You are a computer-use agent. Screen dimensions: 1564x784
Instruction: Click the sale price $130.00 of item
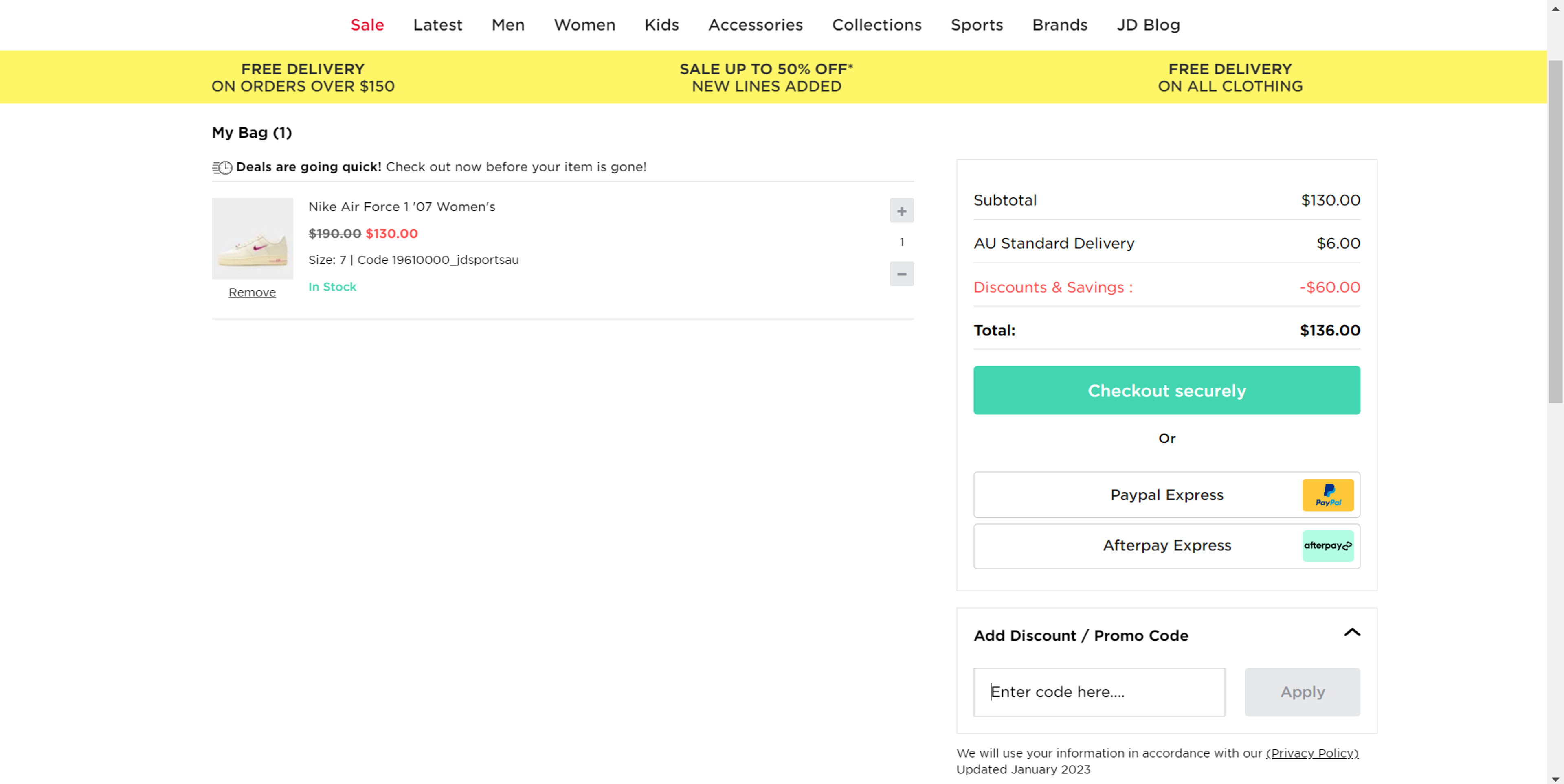tap(391, 234)
